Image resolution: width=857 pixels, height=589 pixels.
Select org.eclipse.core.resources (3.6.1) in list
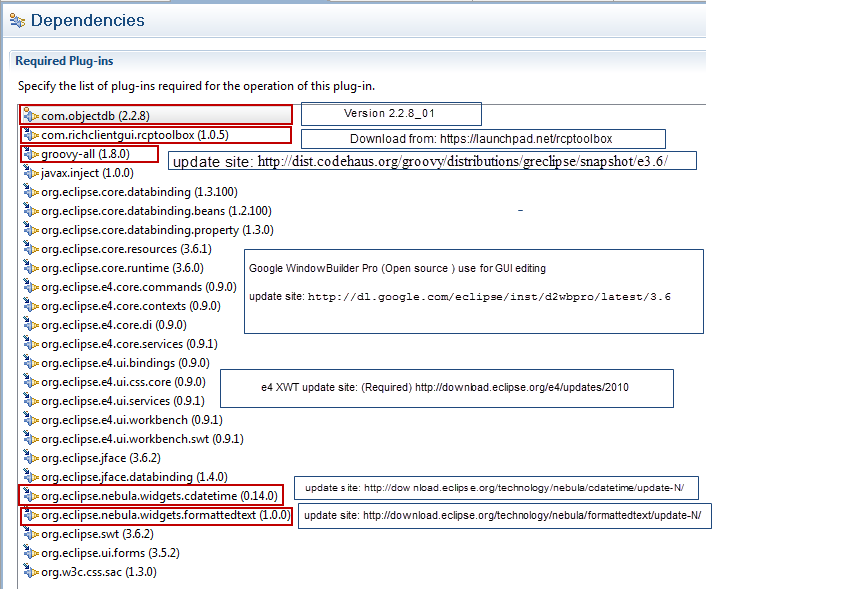(x=126, y=249)
